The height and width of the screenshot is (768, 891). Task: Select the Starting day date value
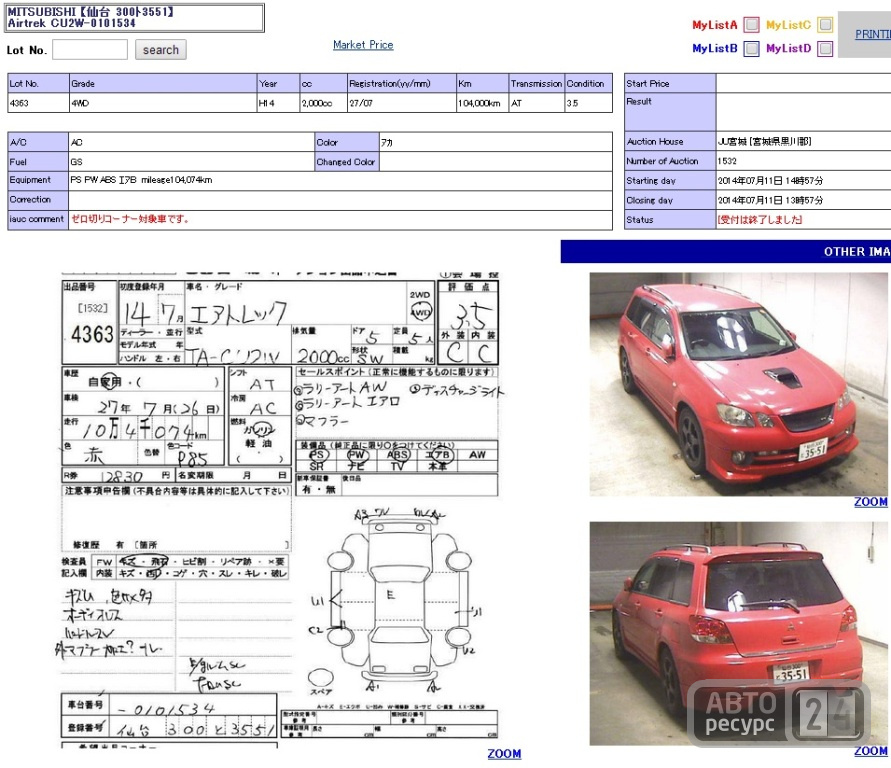tap(770, 181)
